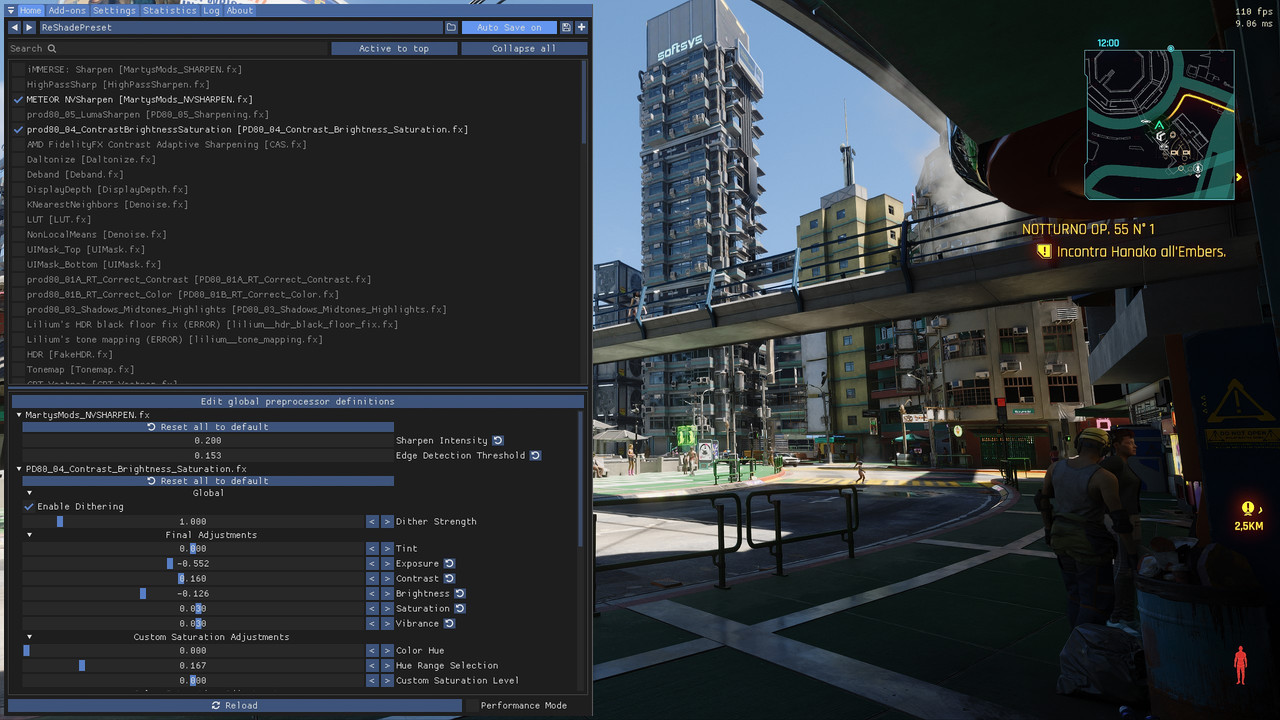
Task: Decrease Custom Saturation Level with the left arrow
Action: tap(372, 681)
